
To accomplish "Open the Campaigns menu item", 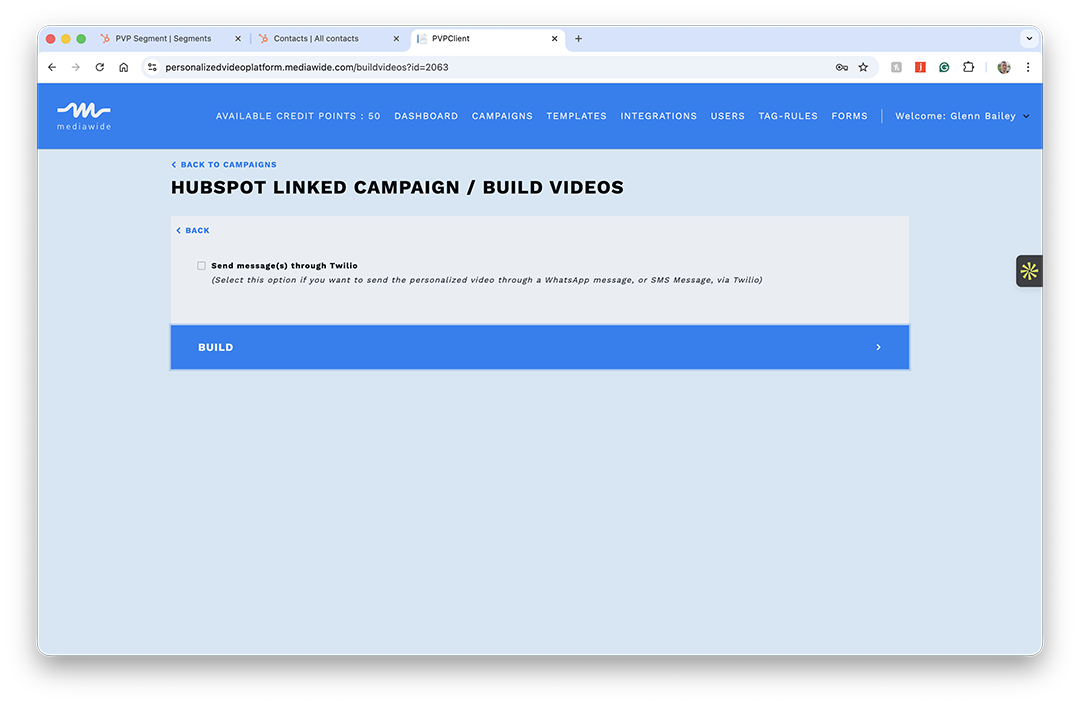I will pyautogui.click(x=502, y=116).
